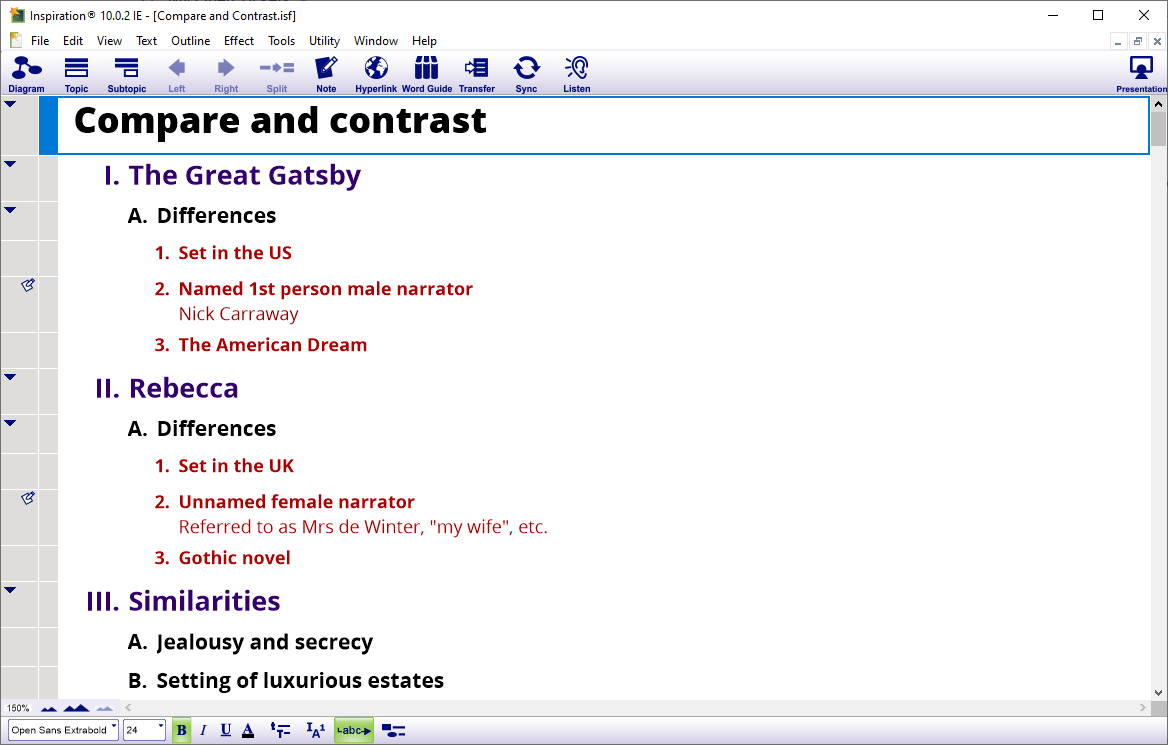Collapse the Compare and contrast main idea
This screenshot has width=1168, height=745.
pyautogui.click(x=10, y=104)
